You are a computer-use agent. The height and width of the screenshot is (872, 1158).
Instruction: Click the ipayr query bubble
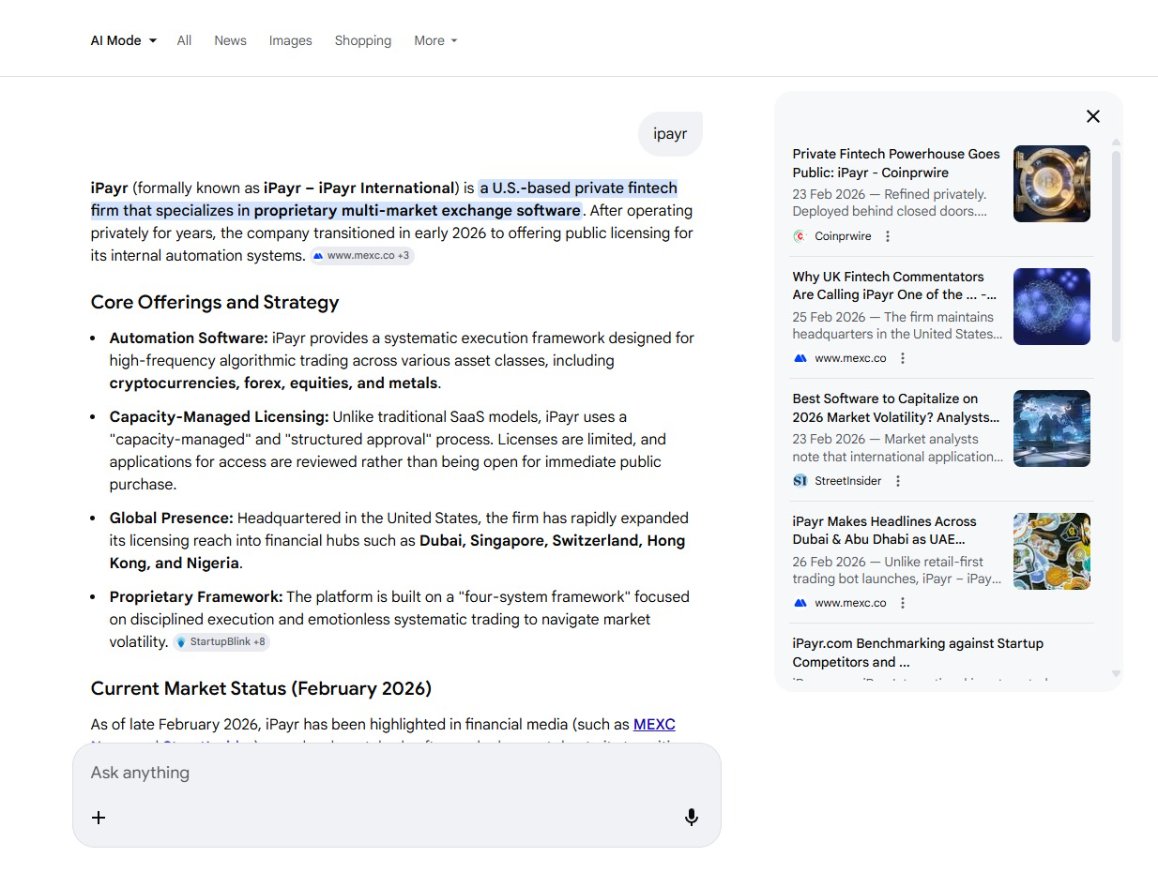(x=670, y=134)
